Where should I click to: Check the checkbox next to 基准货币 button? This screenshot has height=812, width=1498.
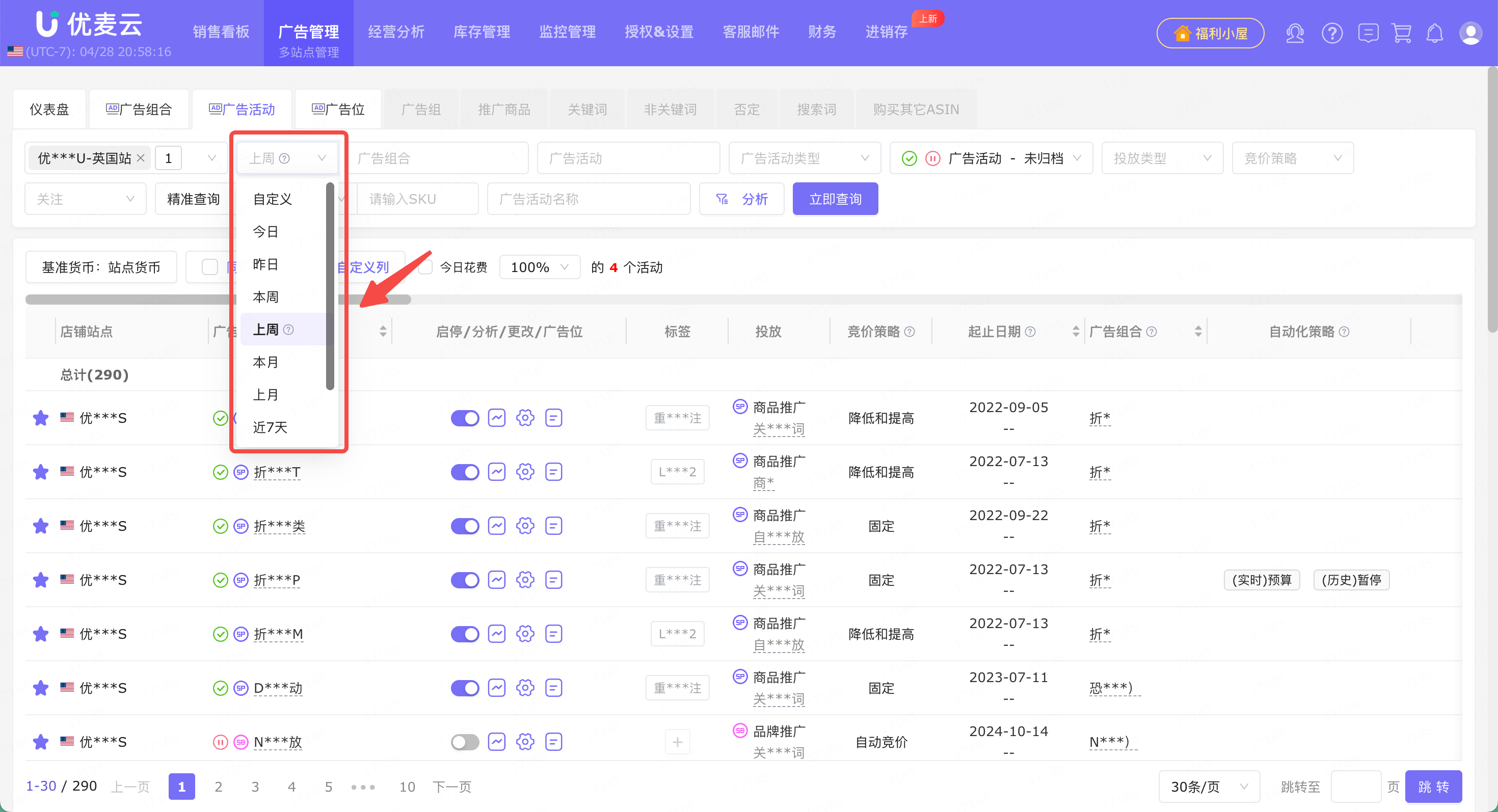(x=209, y=267)
